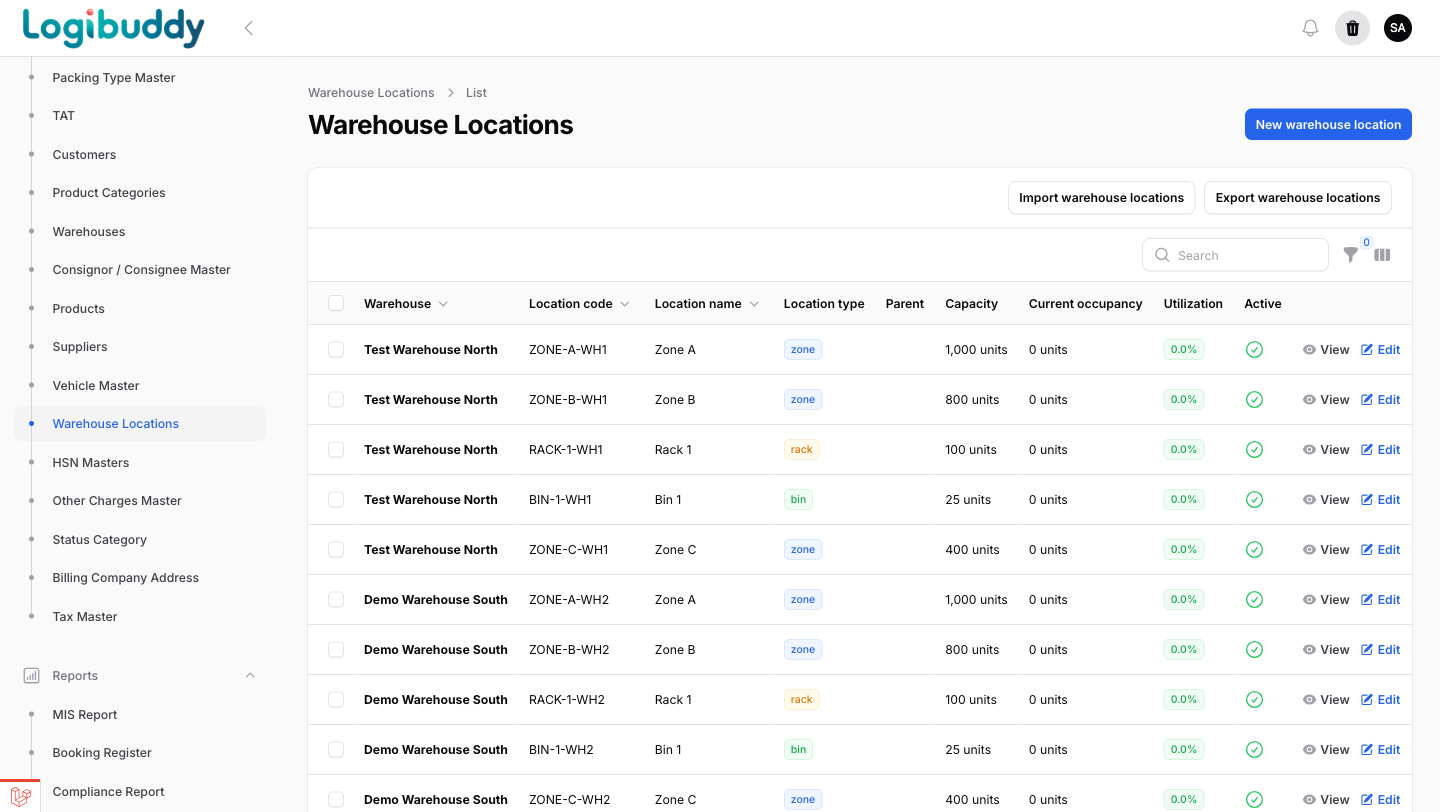Click New warehouse location button

(x=1328, y=125)
